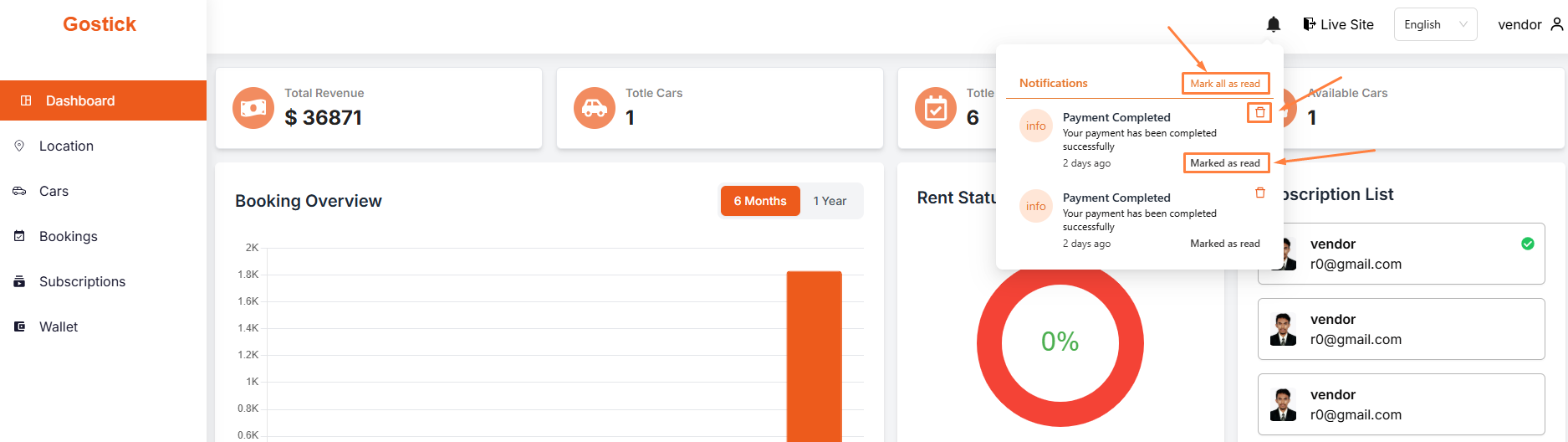This screenshot has width=1568, height=442.
Task: Click Mark all as read
Action: pos(1225,84)
